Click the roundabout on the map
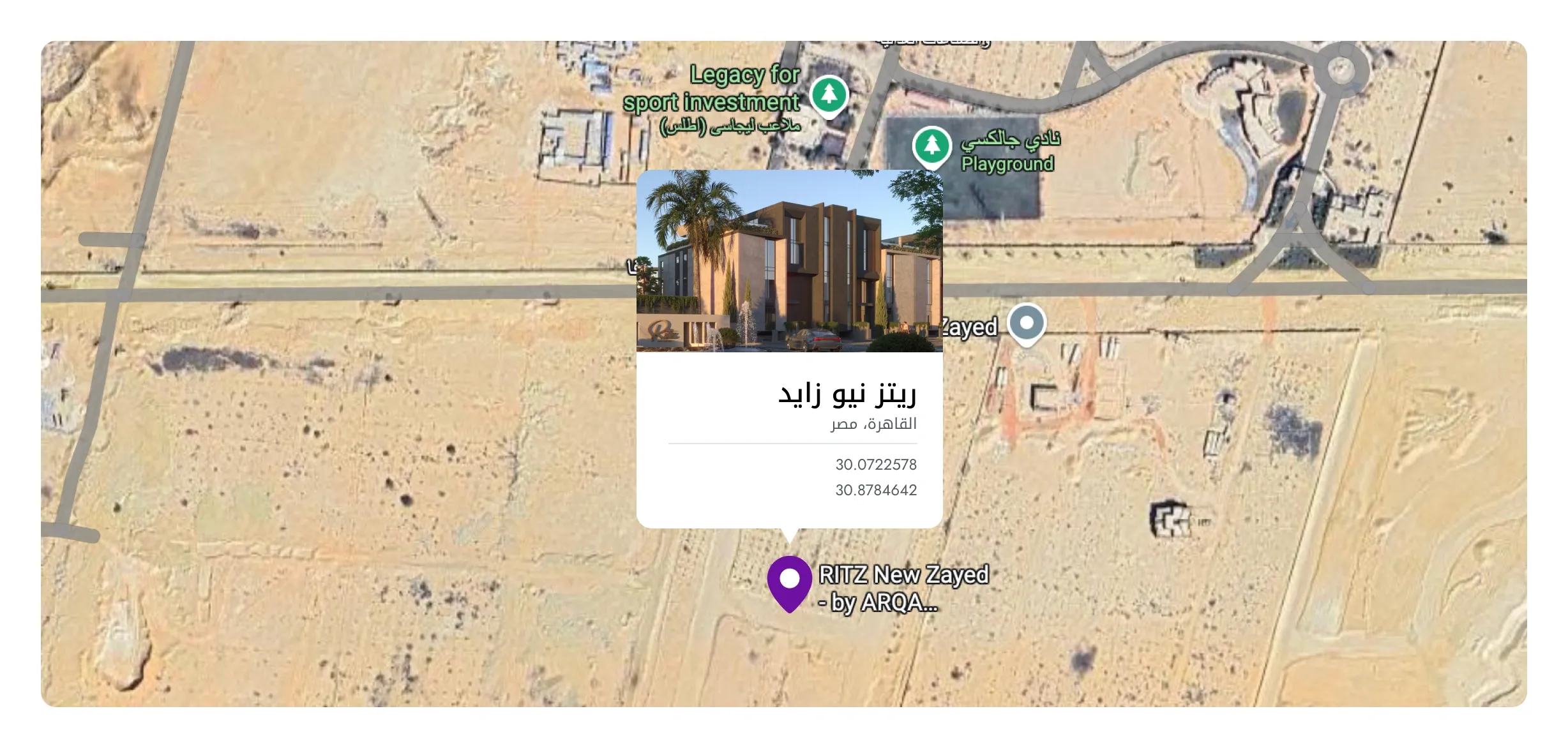This screenshot has width=1568, height=748. point(1341,68)
